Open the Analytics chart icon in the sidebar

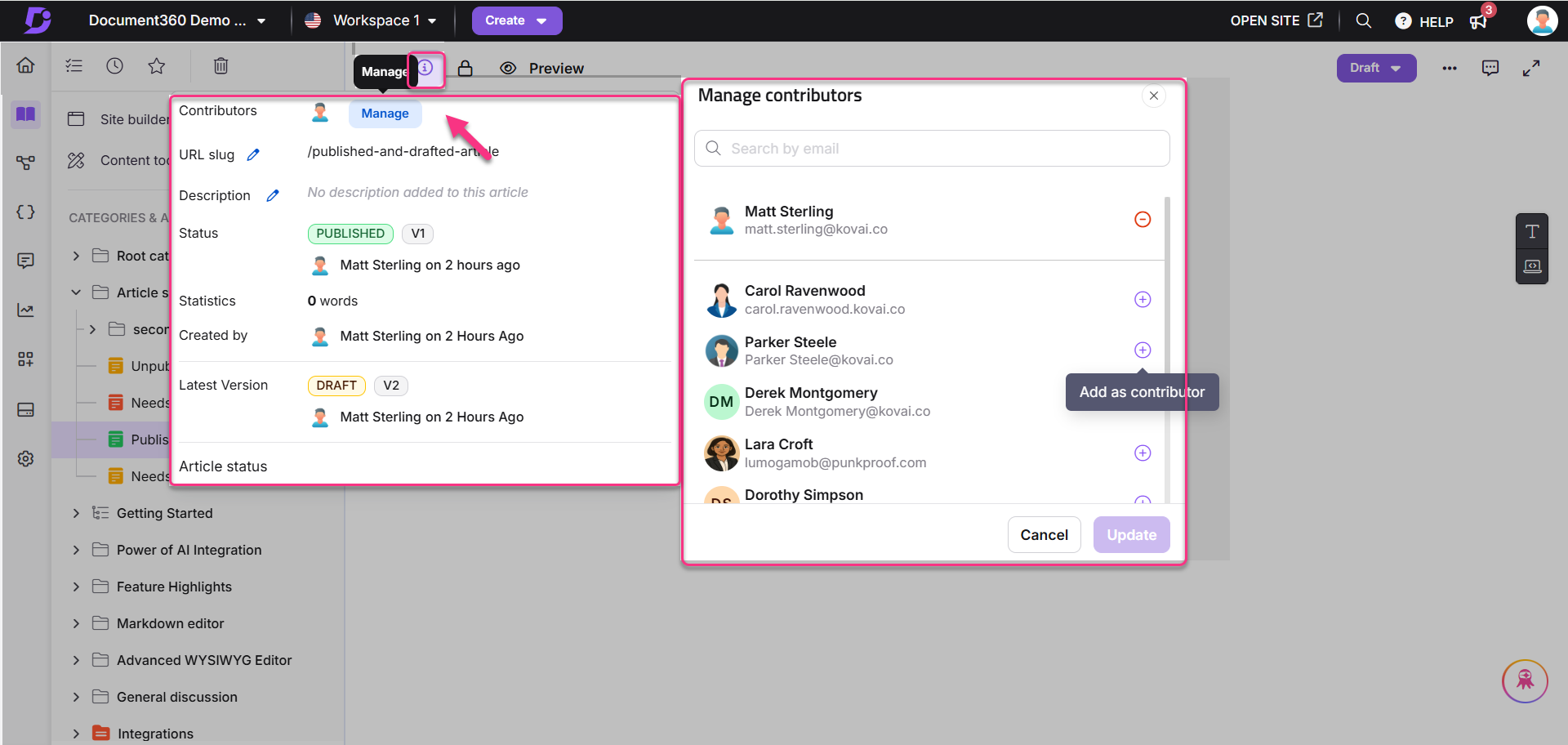pos(25,310)
